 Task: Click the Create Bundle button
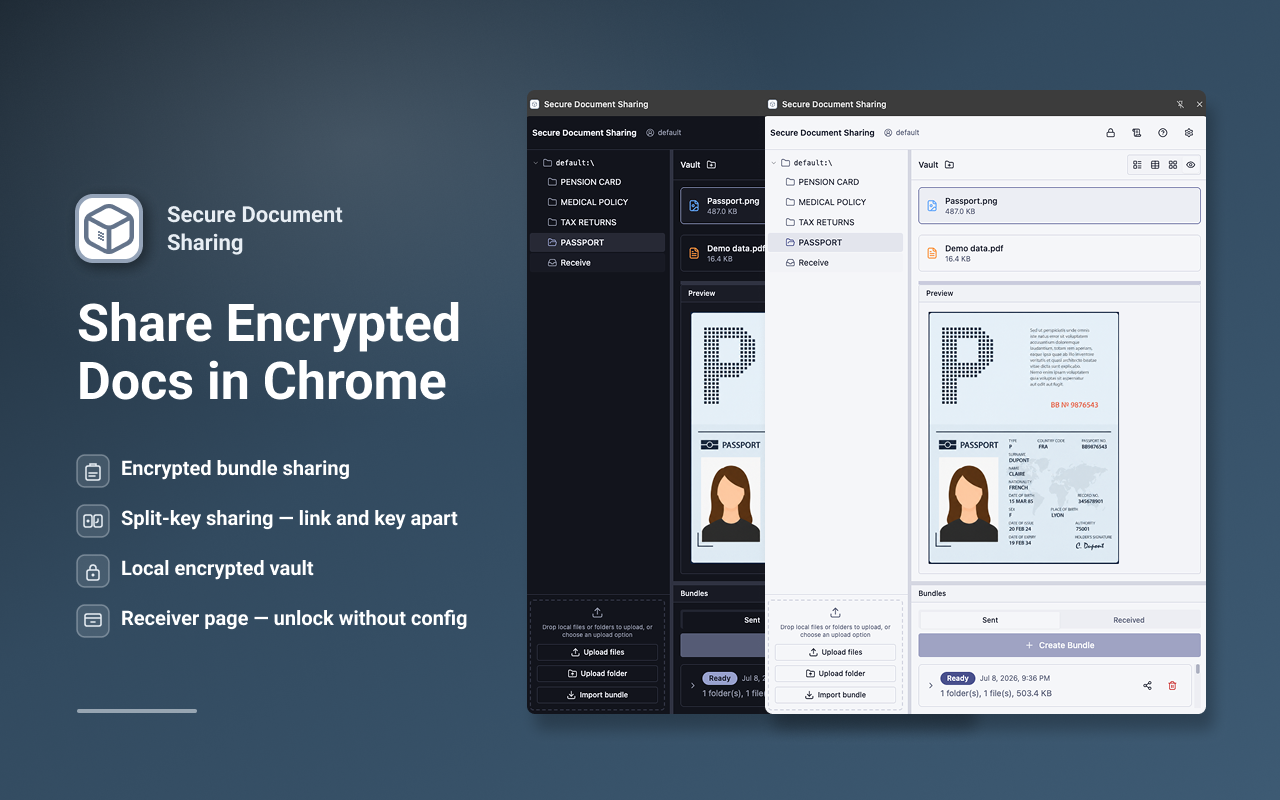pos(1059,645)
